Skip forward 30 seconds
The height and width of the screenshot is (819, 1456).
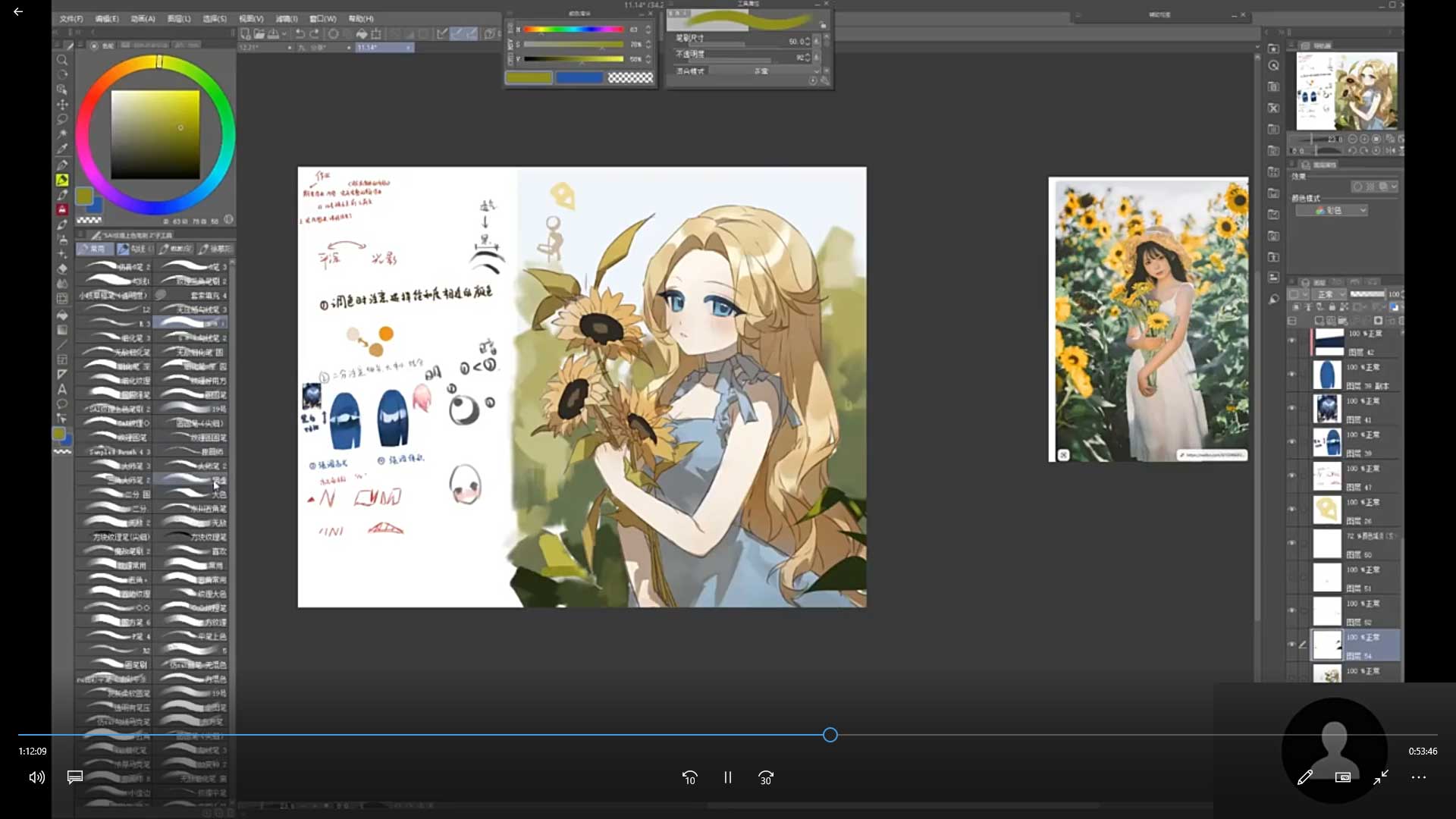click(x=766, y=777)
